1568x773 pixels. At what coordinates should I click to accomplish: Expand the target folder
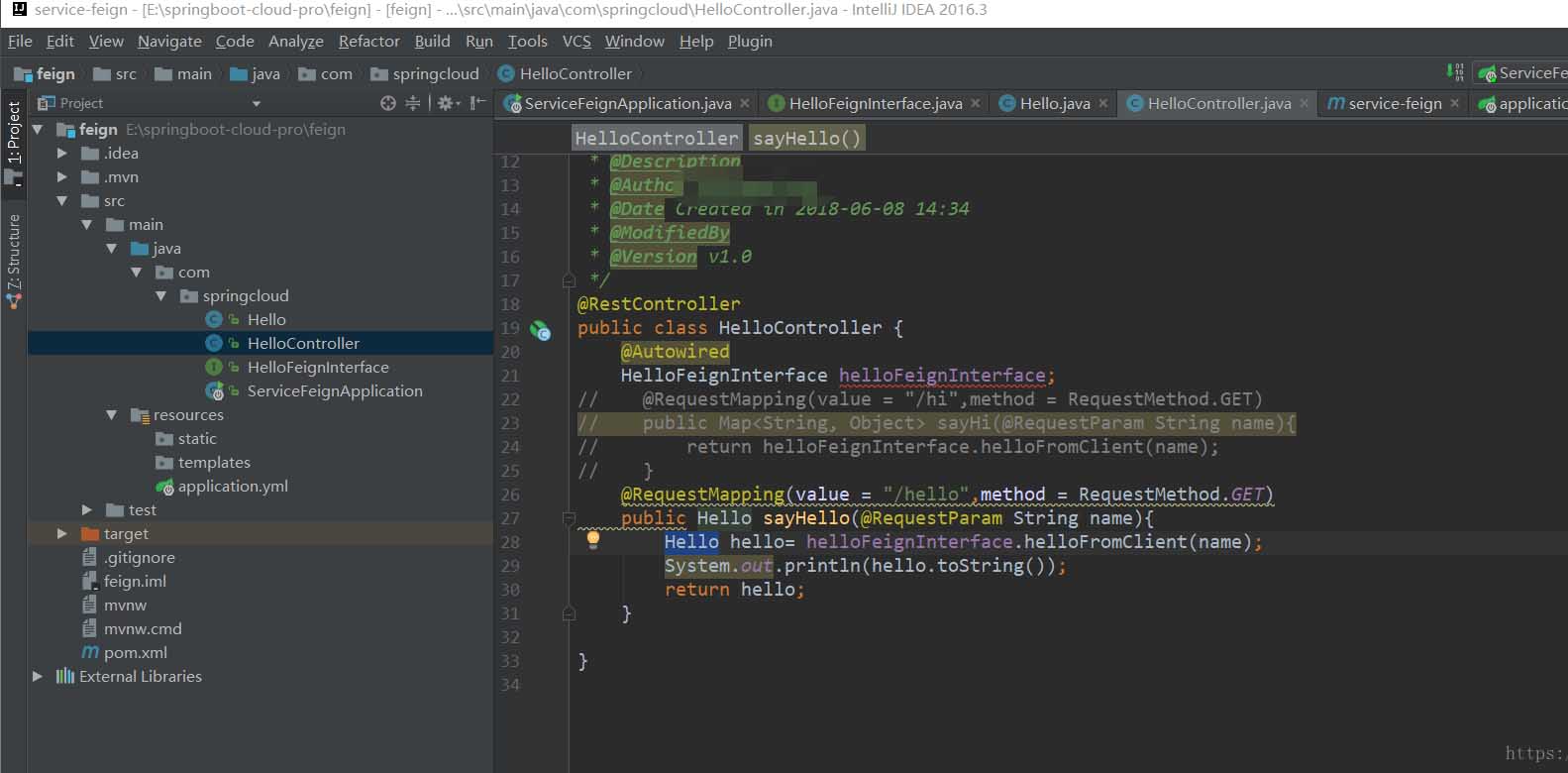coord(62,533)
